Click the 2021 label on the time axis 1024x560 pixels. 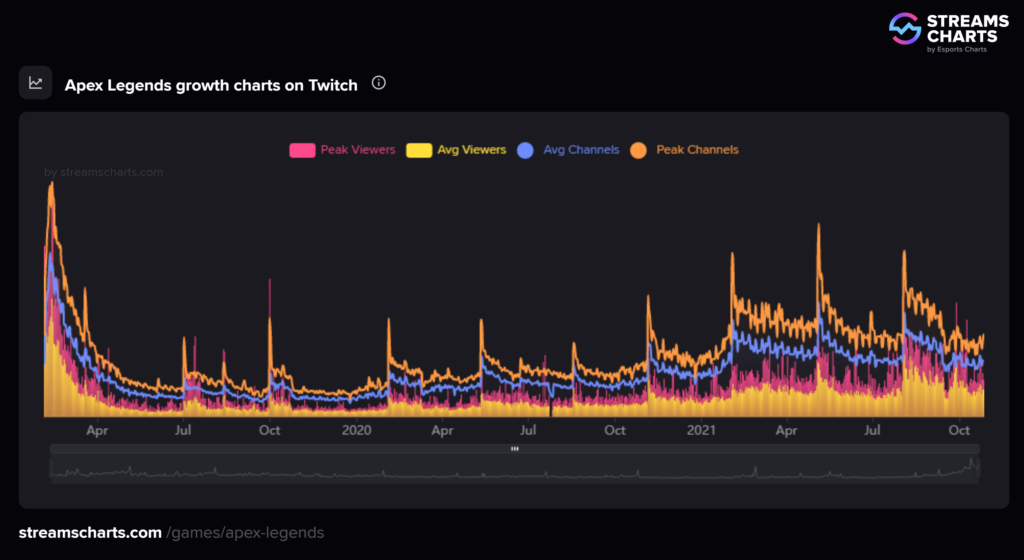tap(700, 431)
